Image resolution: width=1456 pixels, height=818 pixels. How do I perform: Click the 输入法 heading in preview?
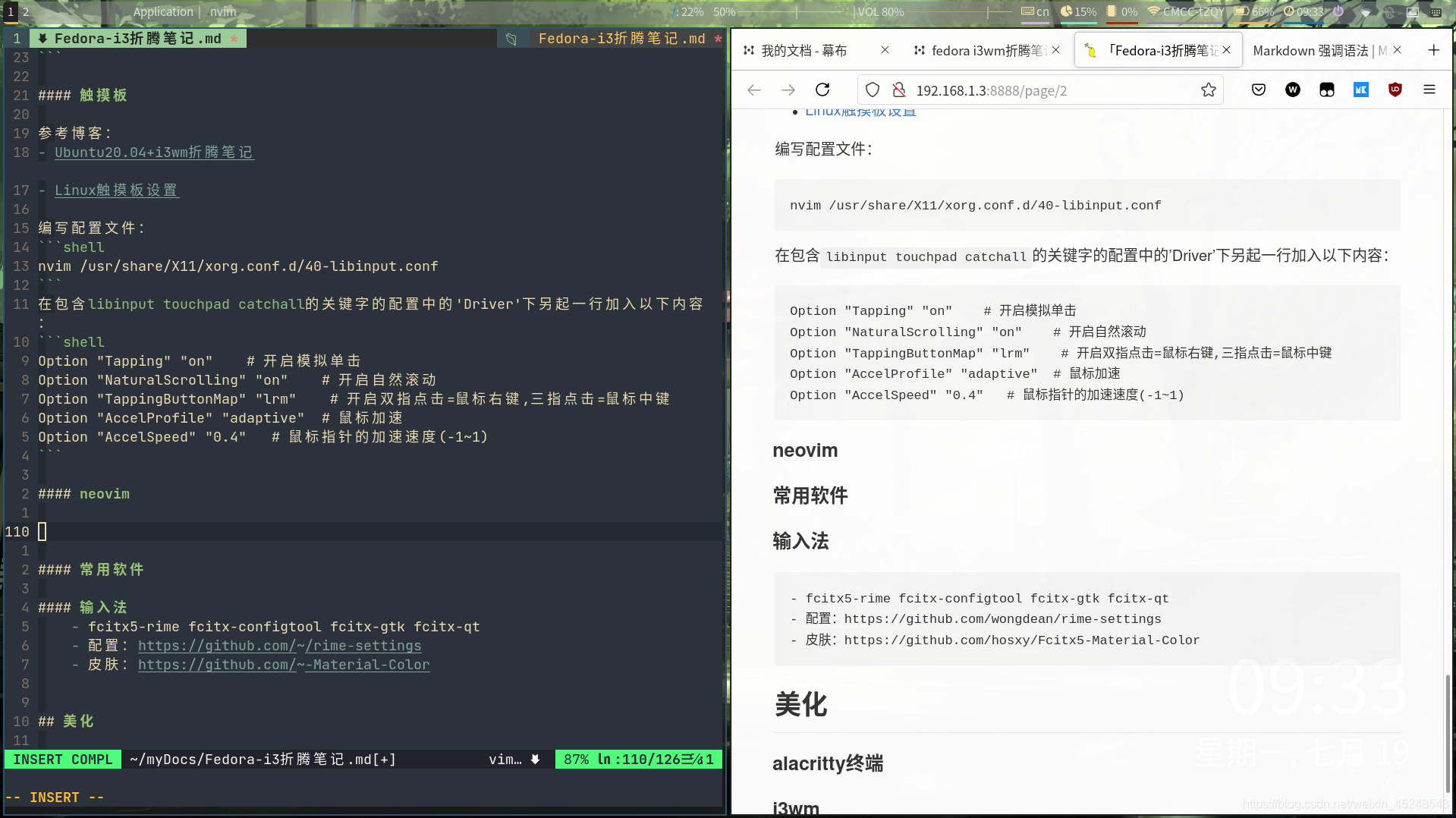(800, 541)
